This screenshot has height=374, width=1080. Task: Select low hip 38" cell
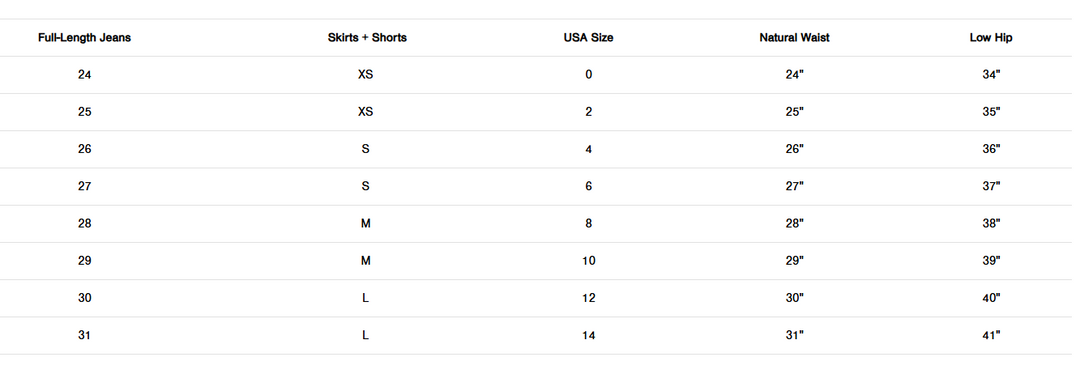[991, 224]
